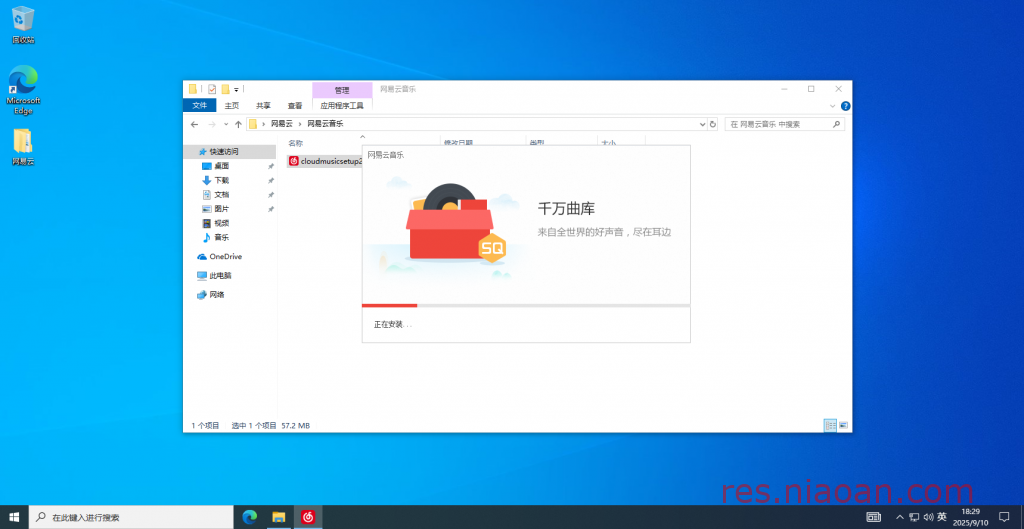Toggle the 英 input language indicator
The width and height of the screenshot is (1024, 529).
(942, 517)
